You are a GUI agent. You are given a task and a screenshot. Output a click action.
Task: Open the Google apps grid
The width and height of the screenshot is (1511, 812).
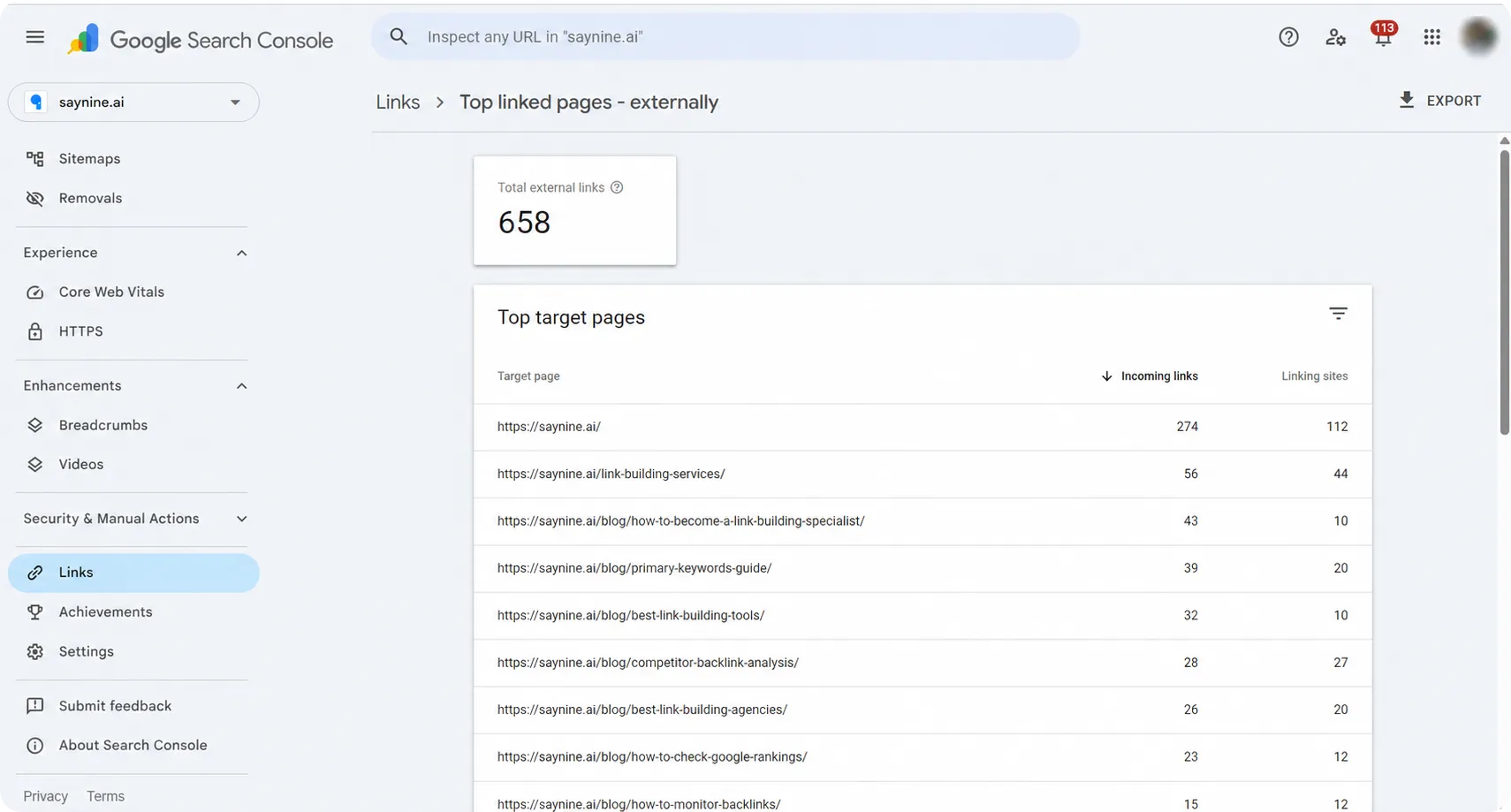(x=1431, y=37)
